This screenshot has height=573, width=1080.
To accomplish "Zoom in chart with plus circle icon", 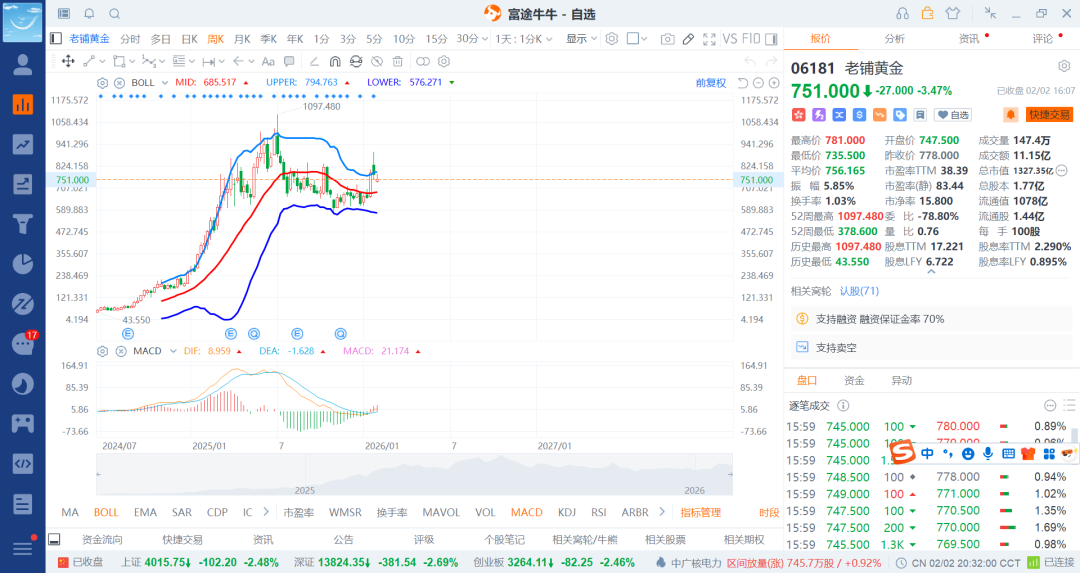I will (x=774, y=83).
